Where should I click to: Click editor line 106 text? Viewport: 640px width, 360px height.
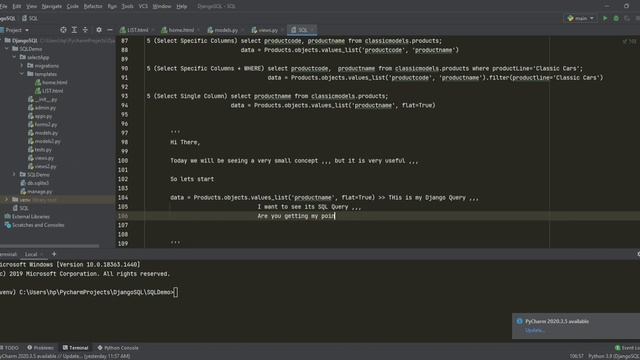point(296,216)
